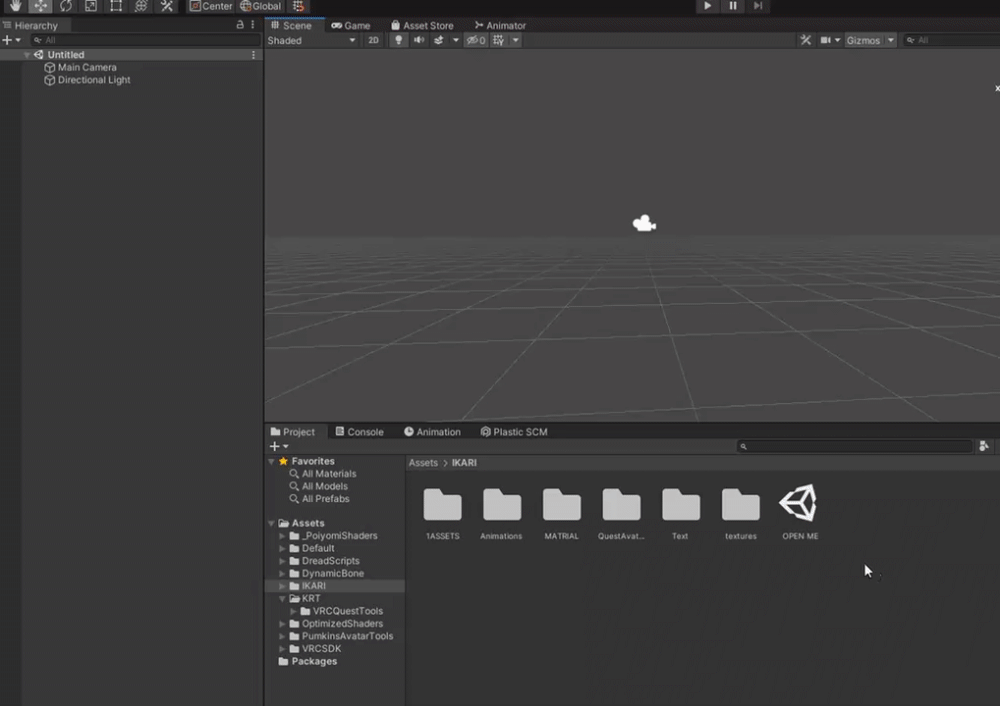The image size is (1000, 706).
Task: Select All Materials favorite
Action: (328, 474)
